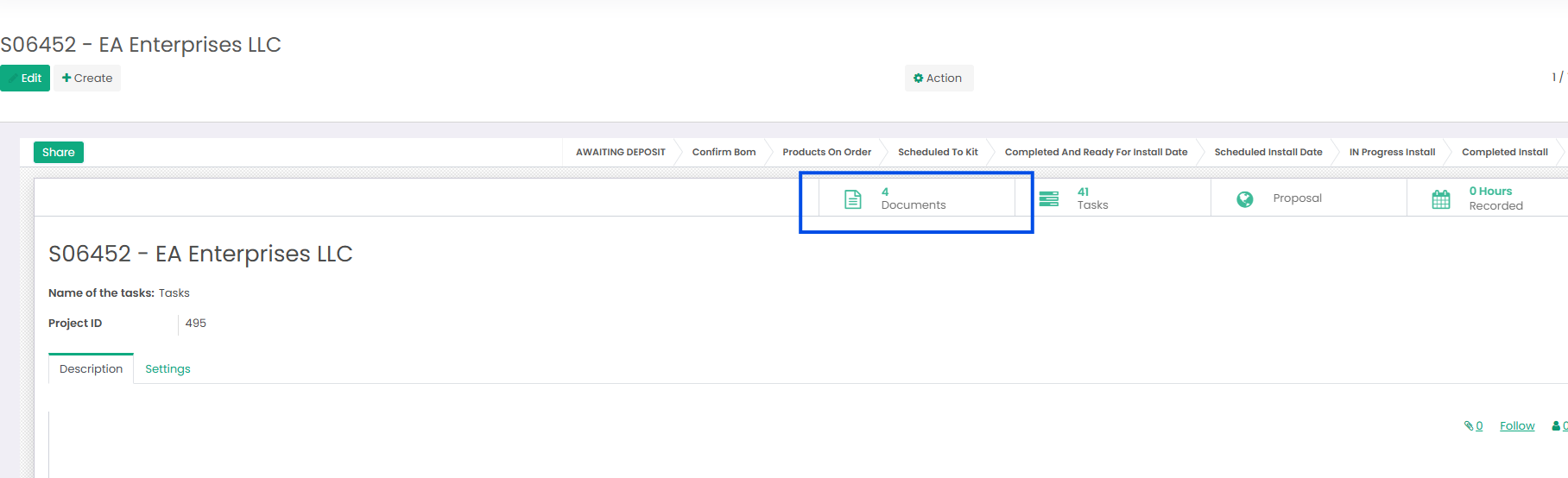
Task: Click the project title S06452 - EA Enterprises LLC heading
Action: pos(200,254)
